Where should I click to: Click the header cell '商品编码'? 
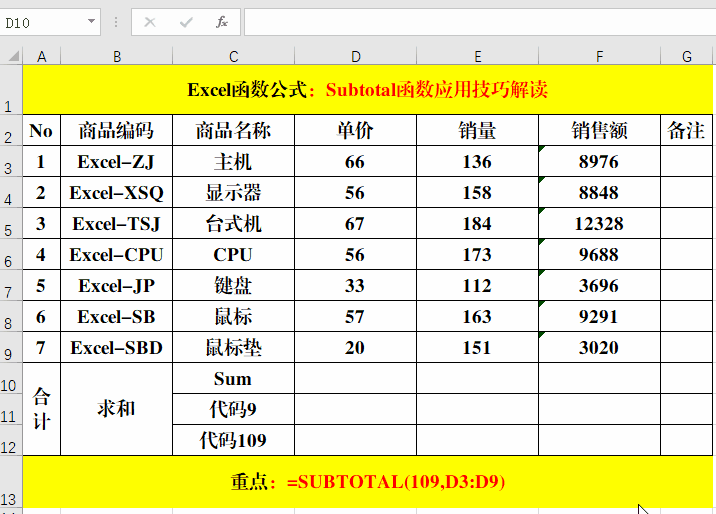pos(116,131)
